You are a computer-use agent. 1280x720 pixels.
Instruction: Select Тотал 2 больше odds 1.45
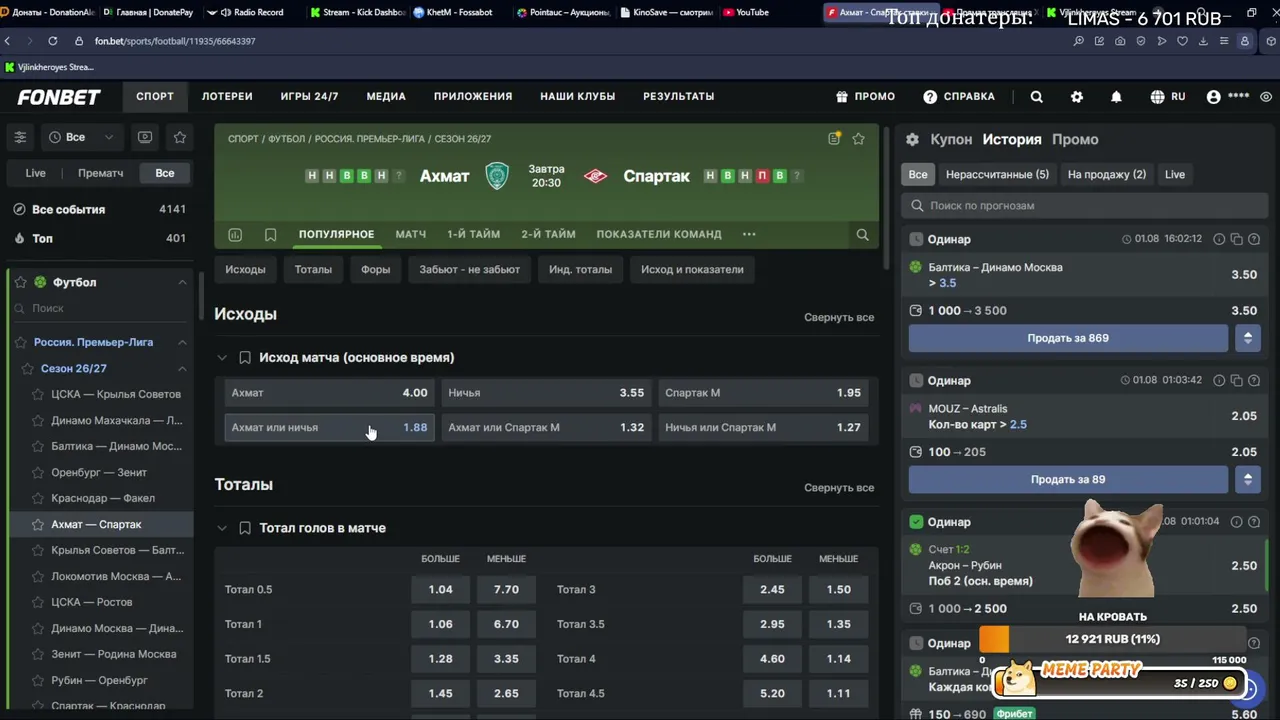point(440,693)
